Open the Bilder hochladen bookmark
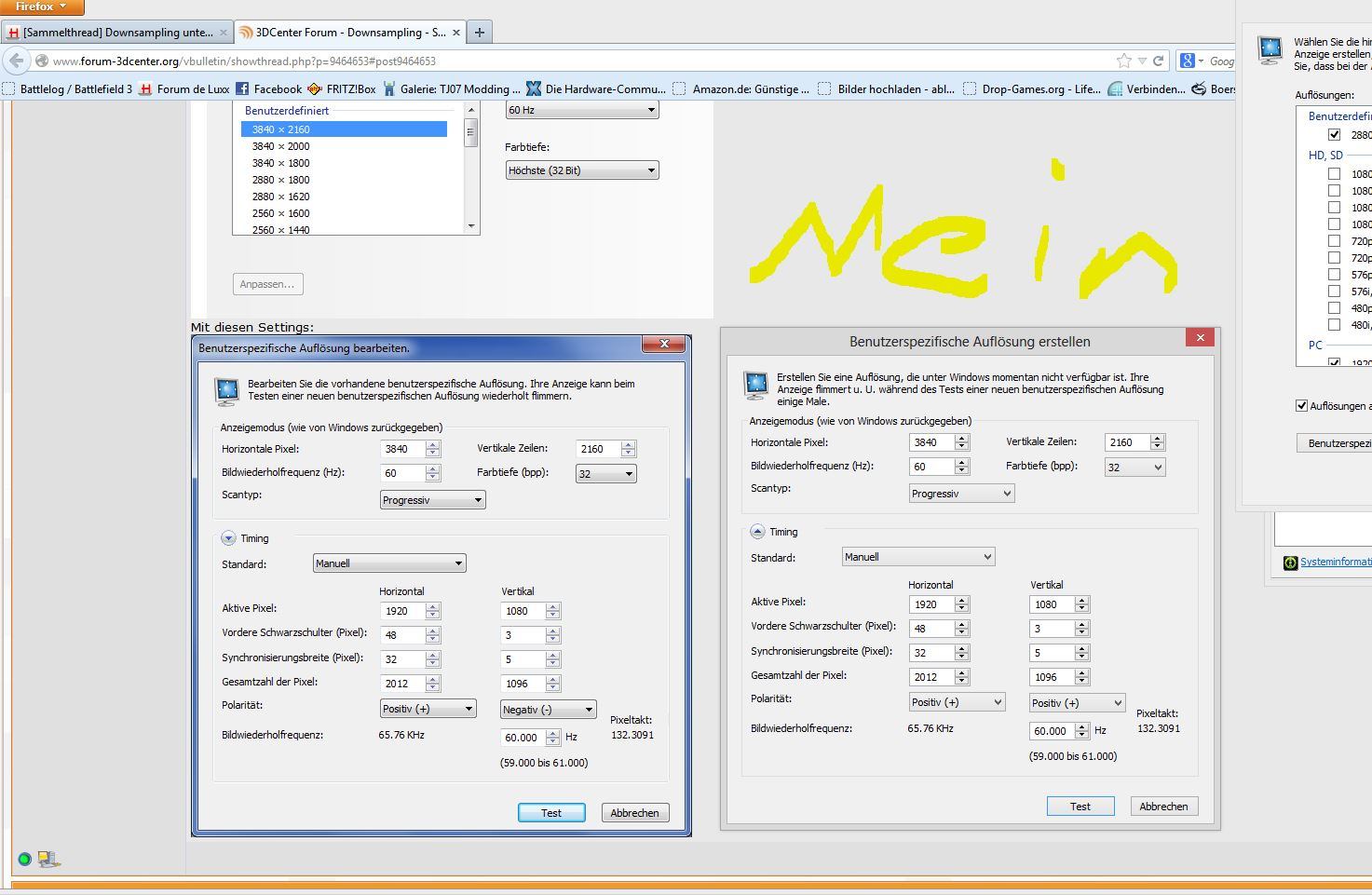 887,88
